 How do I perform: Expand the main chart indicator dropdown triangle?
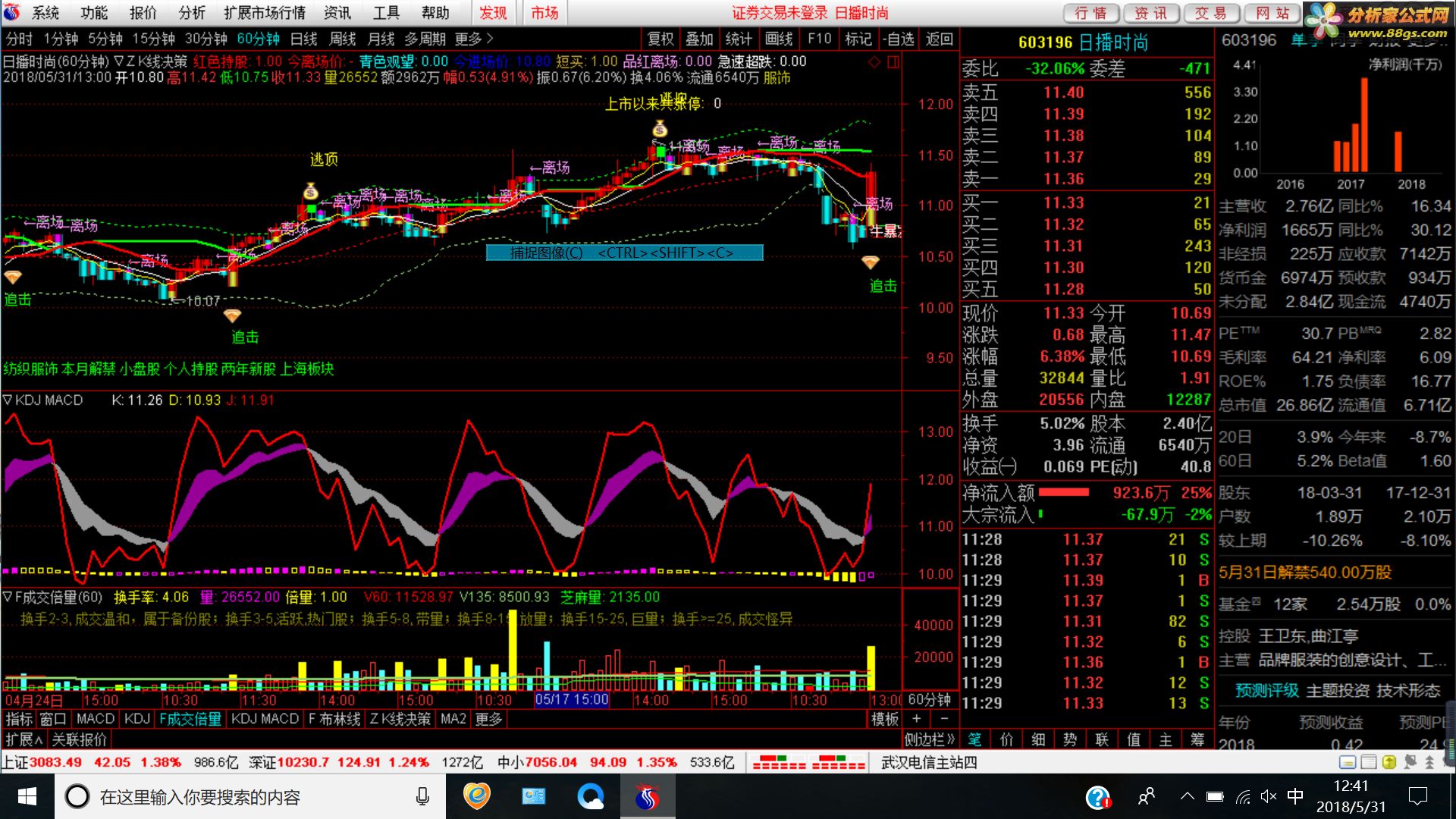(x=119, y=61)
